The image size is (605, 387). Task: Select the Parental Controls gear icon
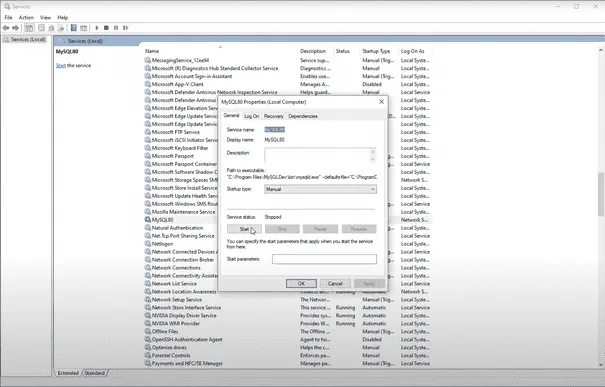[x=147, y=355]
